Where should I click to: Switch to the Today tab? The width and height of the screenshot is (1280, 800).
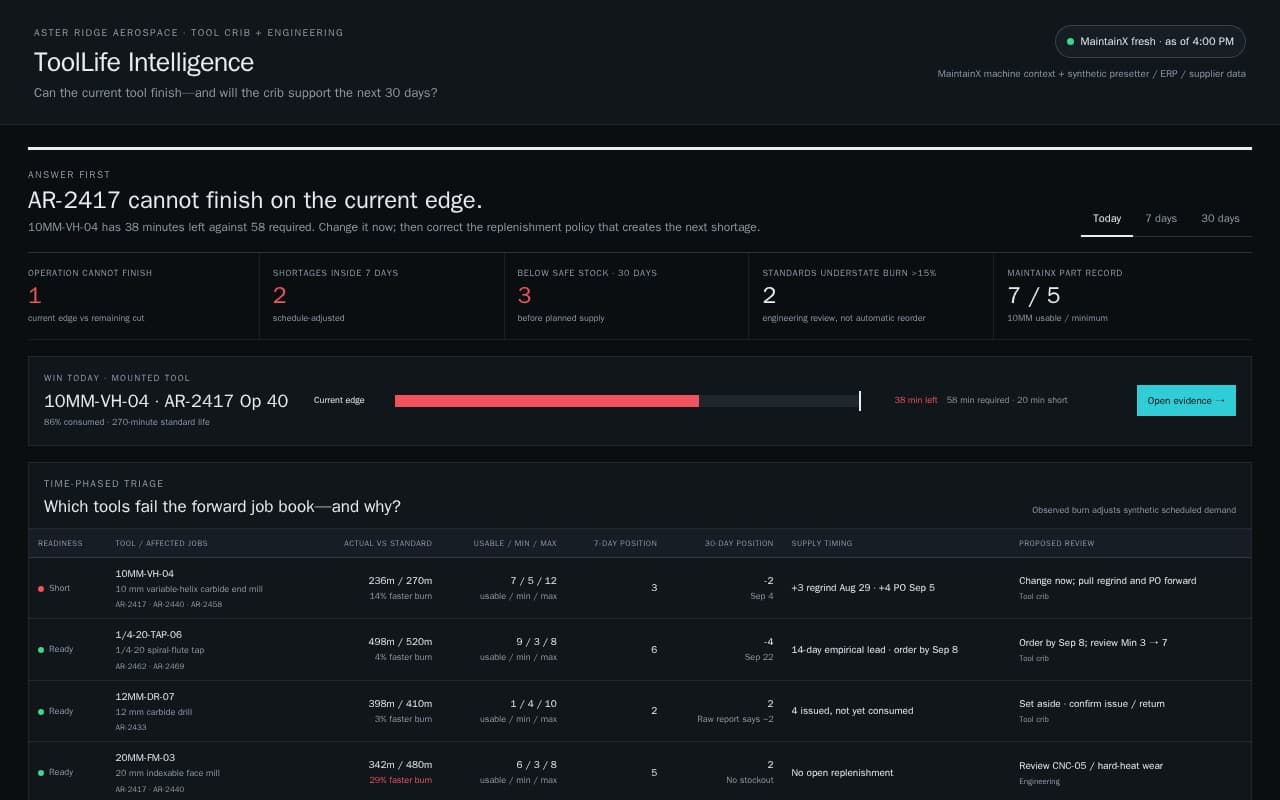(1107, 218)
